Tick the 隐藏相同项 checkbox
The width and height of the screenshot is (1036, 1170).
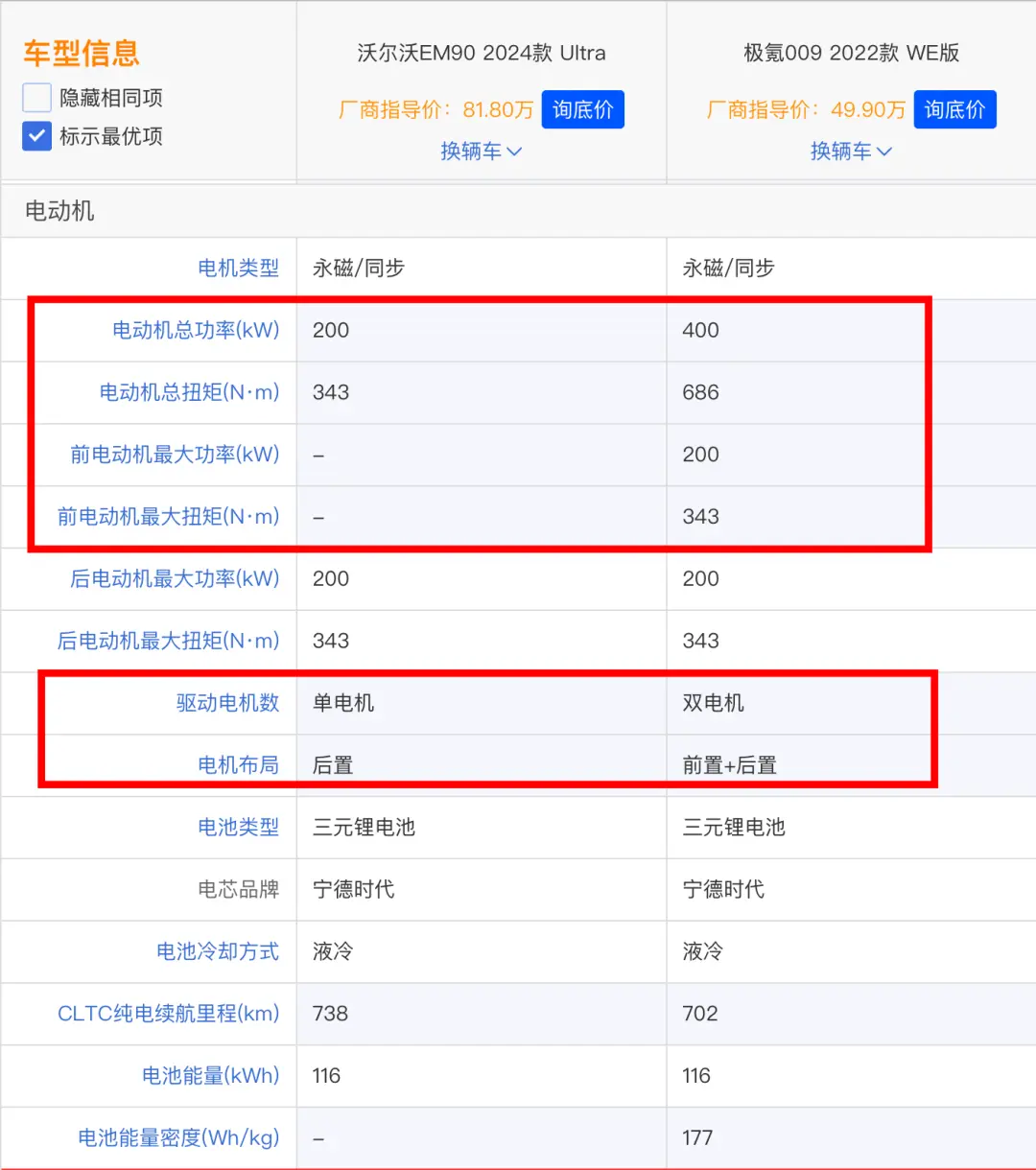(x=36, y=98)
